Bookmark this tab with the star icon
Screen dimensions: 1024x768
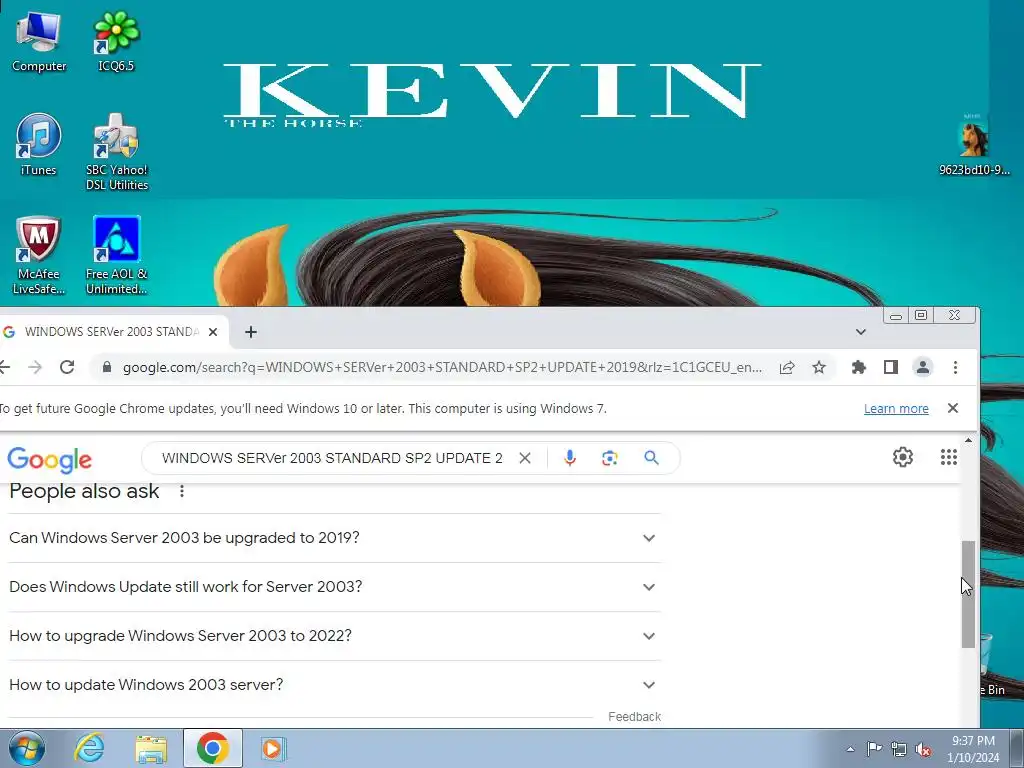[819, 367]
